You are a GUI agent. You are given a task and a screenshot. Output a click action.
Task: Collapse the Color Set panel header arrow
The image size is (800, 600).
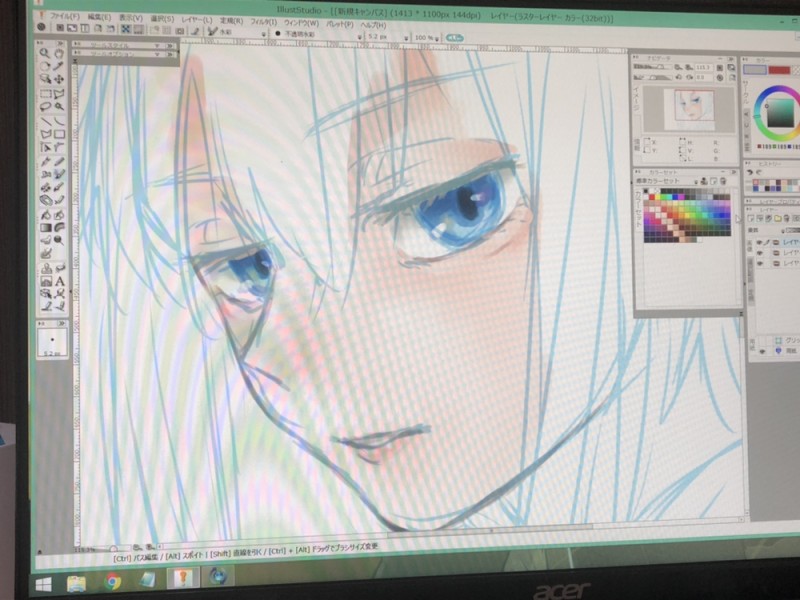tap(733, 172)
